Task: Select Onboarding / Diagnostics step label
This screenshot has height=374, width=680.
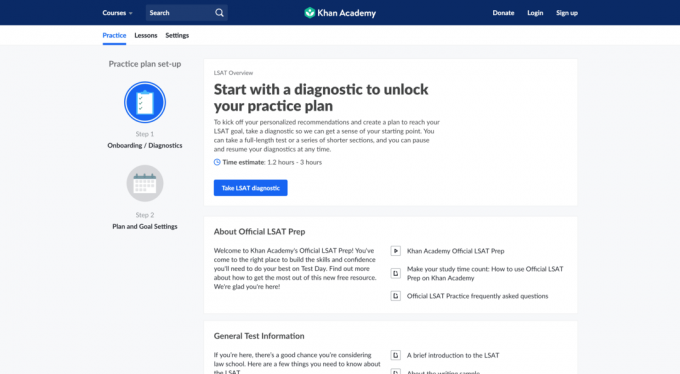Action: coord(145,145)
